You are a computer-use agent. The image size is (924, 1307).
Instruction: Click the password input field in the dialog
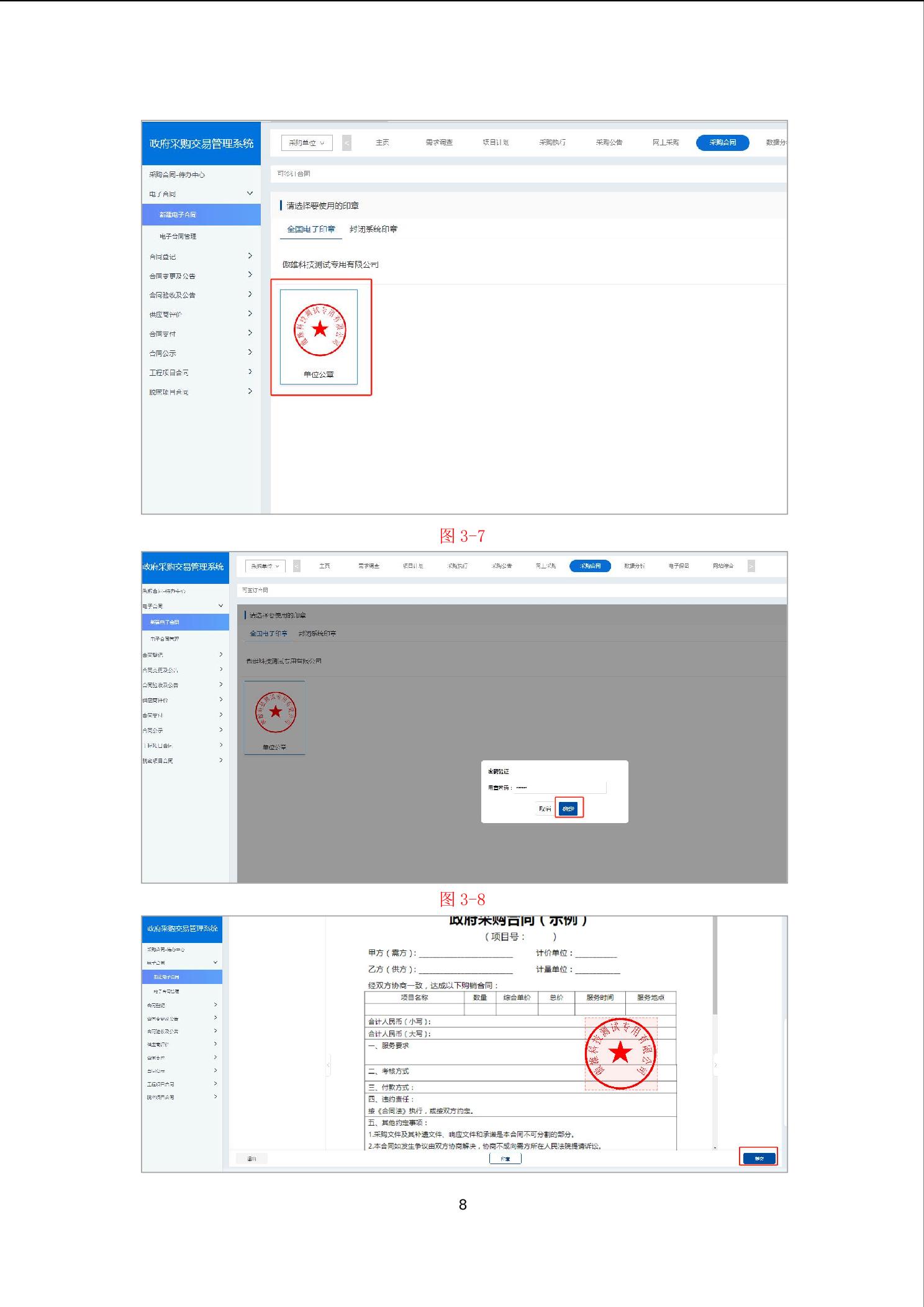click(559, 787)
